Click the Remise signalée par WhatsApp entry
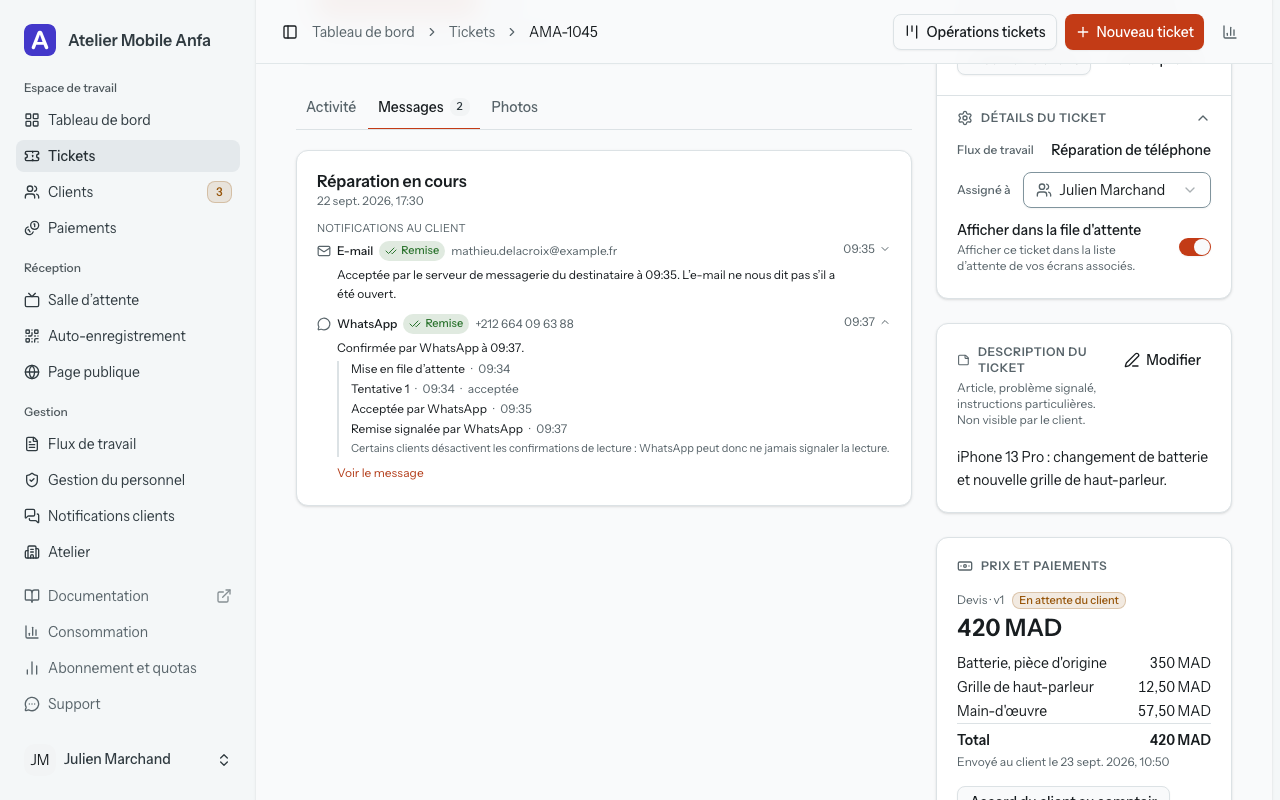 tap(459, 429)
